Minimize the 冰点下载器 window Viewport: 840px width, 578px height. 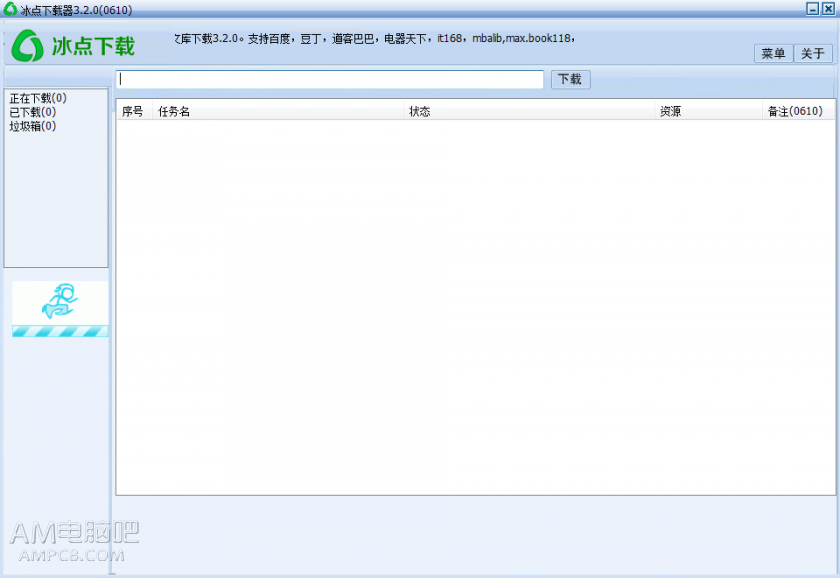click(813, 9)
